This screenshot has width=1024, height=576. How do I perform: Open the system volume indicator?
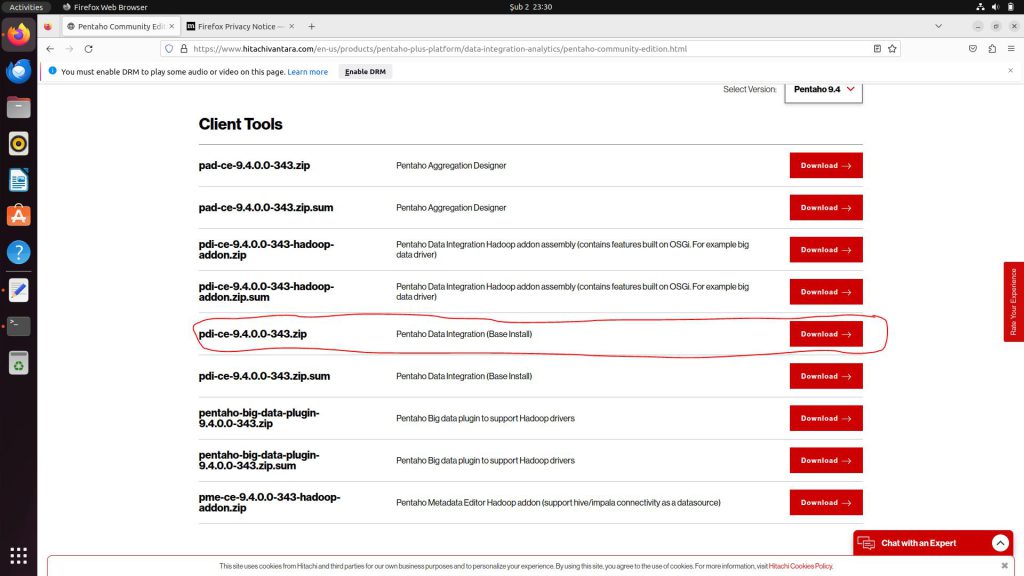995,7
